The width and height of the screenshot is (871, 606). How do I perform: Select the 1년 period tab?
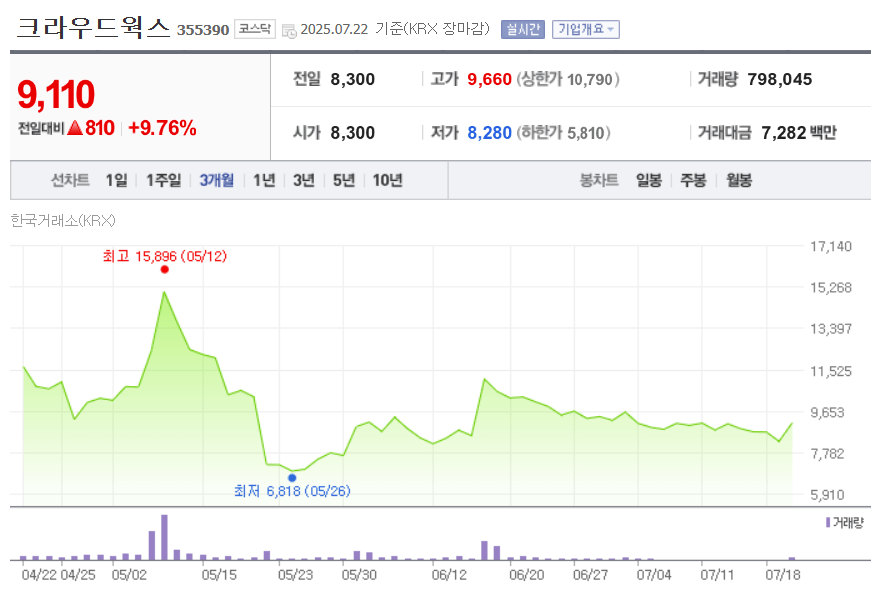[x=264, y=179]
